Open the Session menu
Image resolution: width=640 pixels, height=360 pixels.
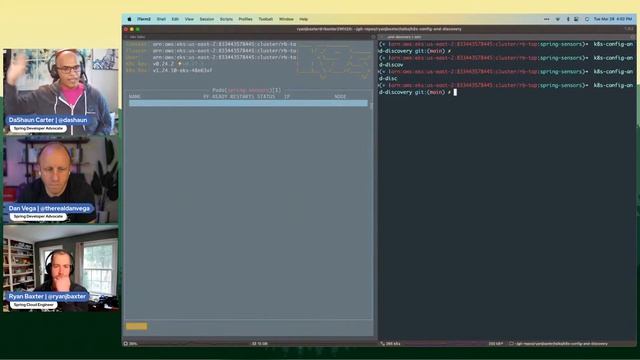[x=207, y=19]
